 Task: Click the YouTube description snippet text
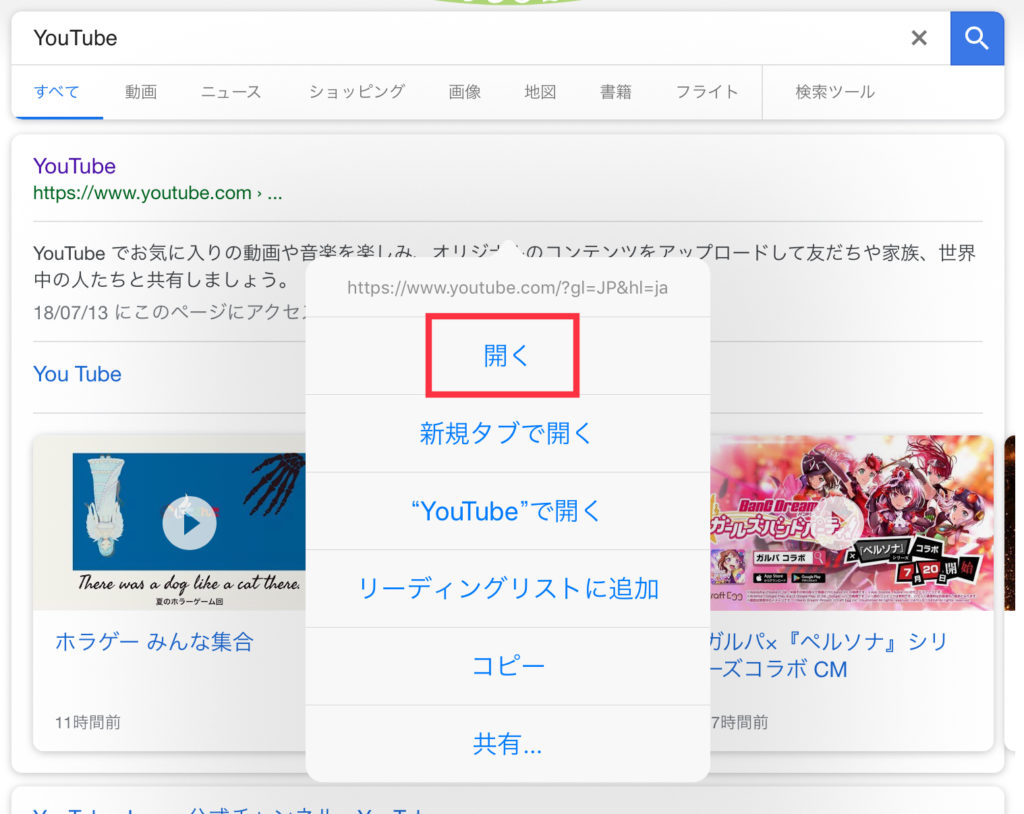click(504, 266)
